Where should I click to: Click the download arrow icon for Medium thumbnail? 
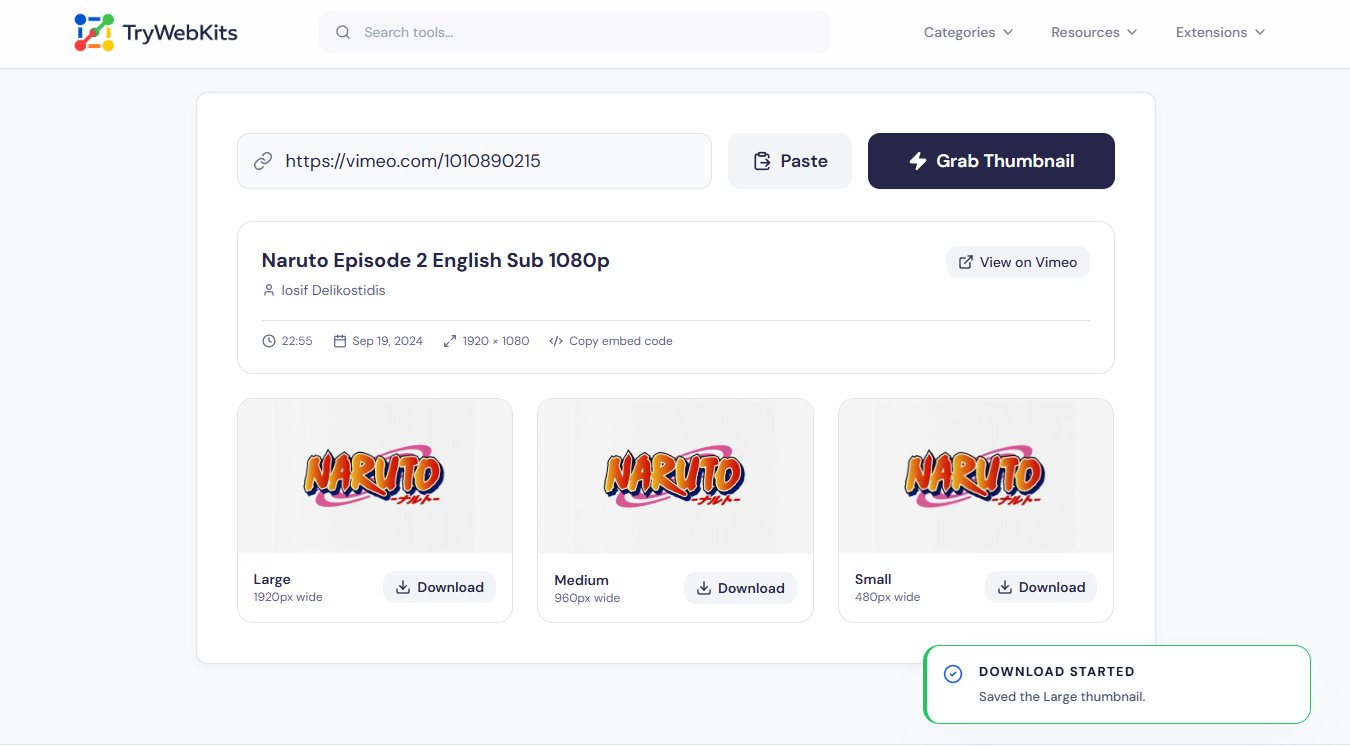(704, 588)
